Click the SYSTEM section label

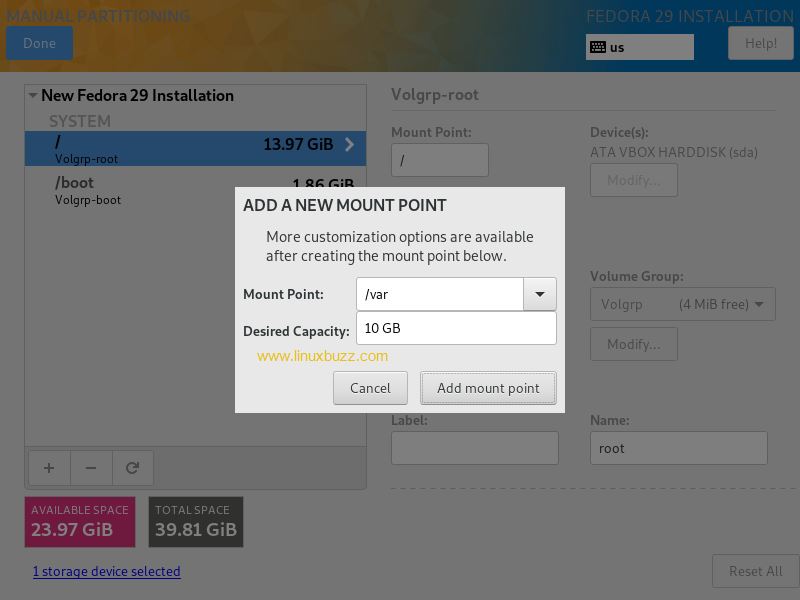pyautogui.click(x=80, y=121)
